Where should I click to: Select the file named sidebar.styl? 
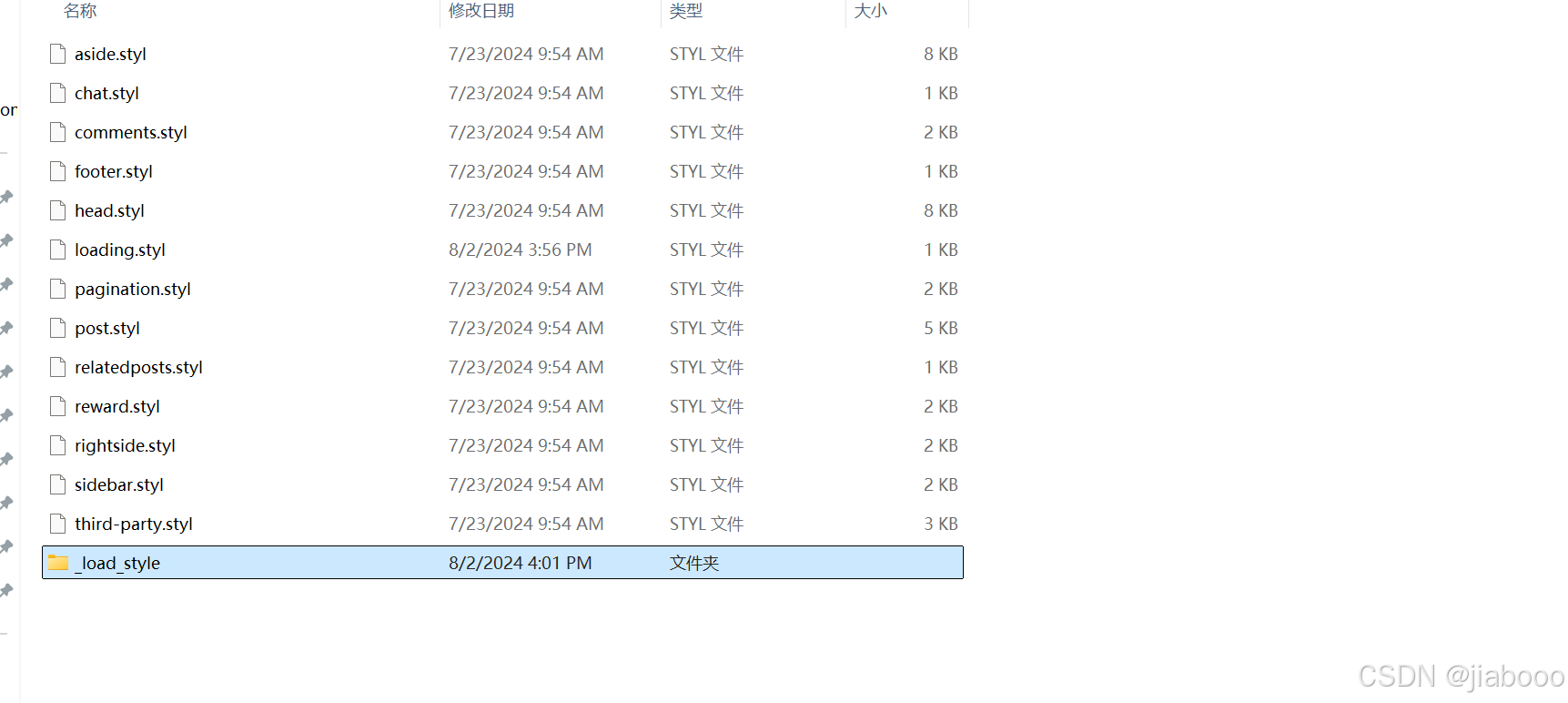coord(119,485)
